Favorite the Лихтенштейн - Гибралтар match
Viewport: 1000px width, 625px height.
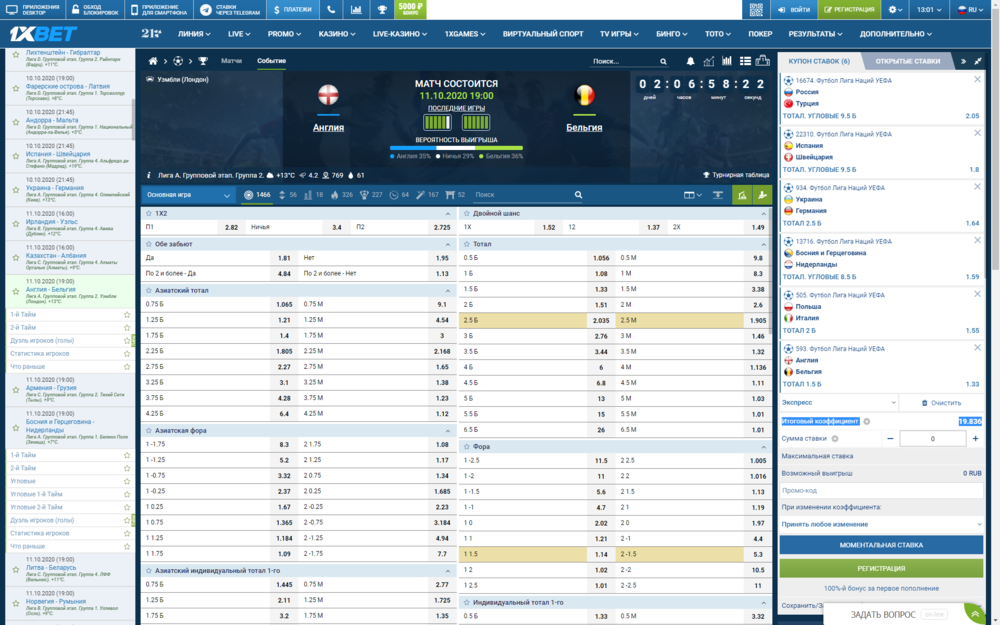pyautogui.click(x=16, y=55)
